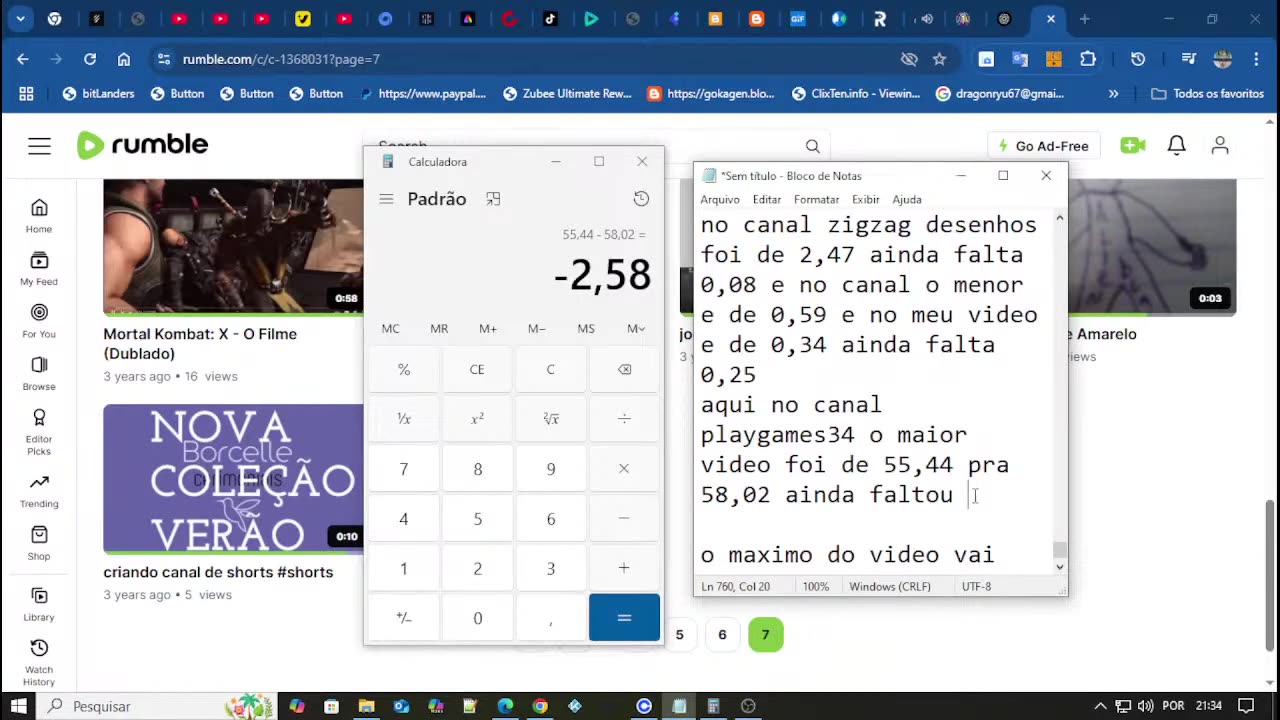1280x720 pixels.
Task: Open Zubee Ultimate Rewards bookmark
Action: 567,94
